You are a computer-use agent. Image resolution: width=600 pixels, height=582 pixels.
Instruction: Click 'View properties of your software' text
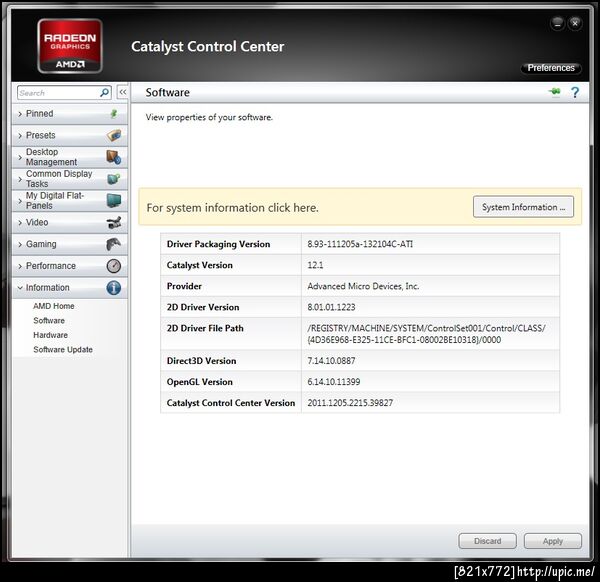tap(209, 117)
